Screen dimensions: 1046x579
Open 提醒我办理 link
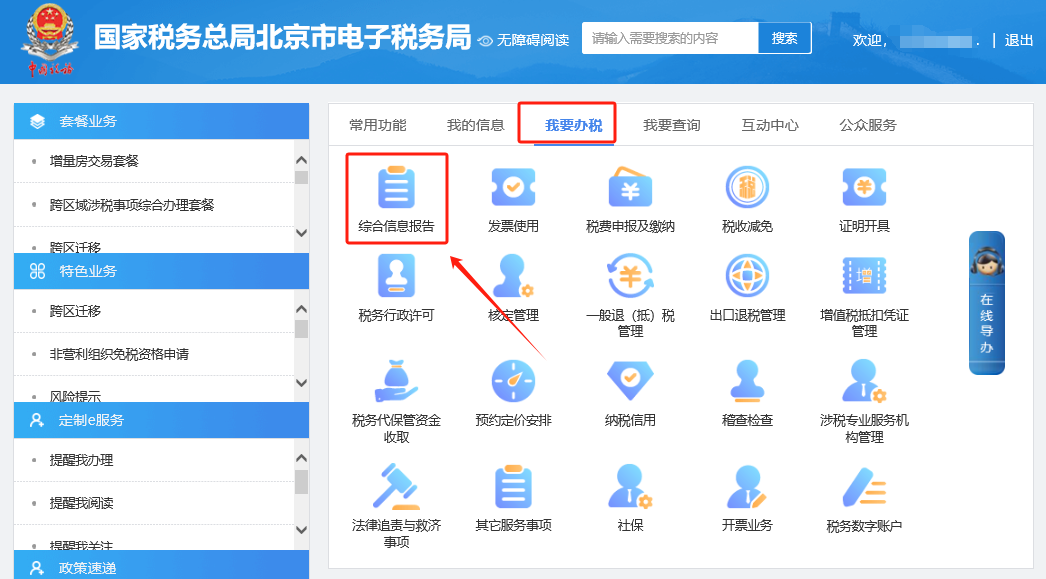click(81, 460)
